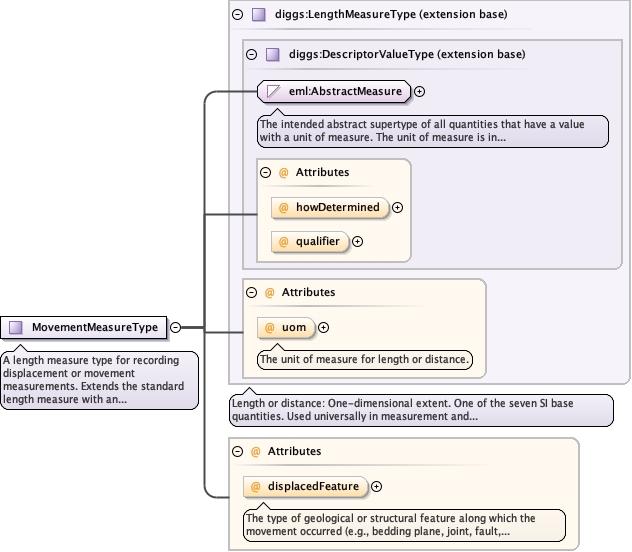The image size is (632, 552).
Task: Click the @ icon on qualifier attribute
Action: (283, 241)
